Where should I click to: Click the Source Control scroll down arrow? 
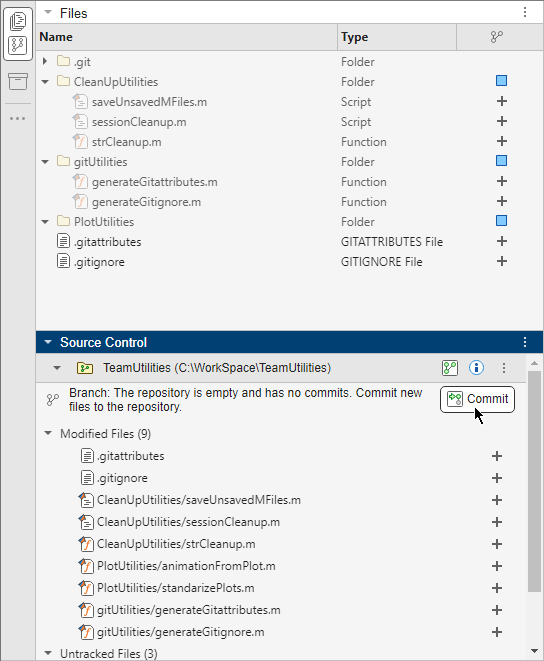[534, 651]
